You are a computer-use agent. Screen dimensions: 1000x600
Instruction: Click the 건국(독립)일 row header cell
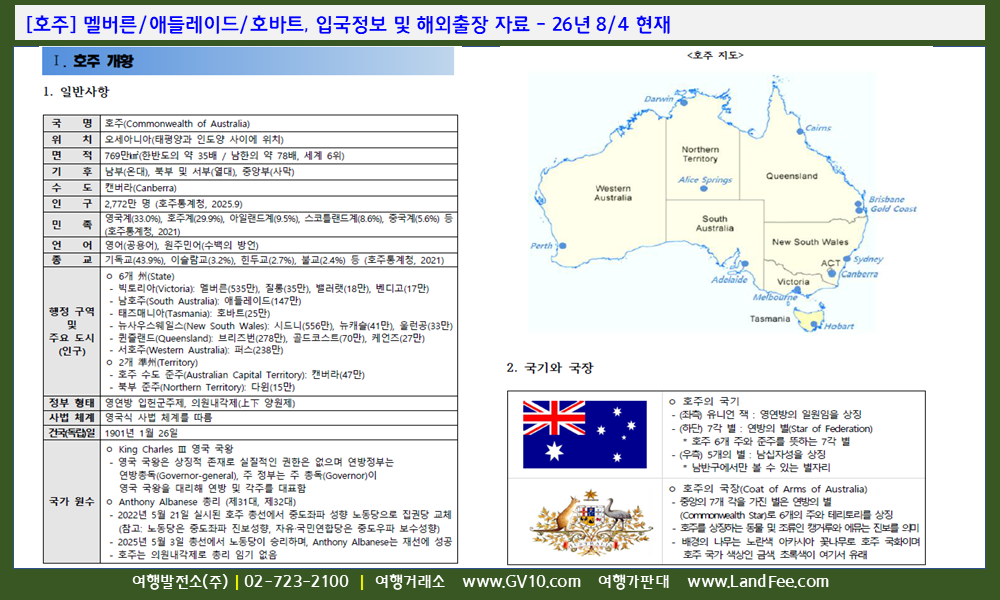[x=72, y=433]
